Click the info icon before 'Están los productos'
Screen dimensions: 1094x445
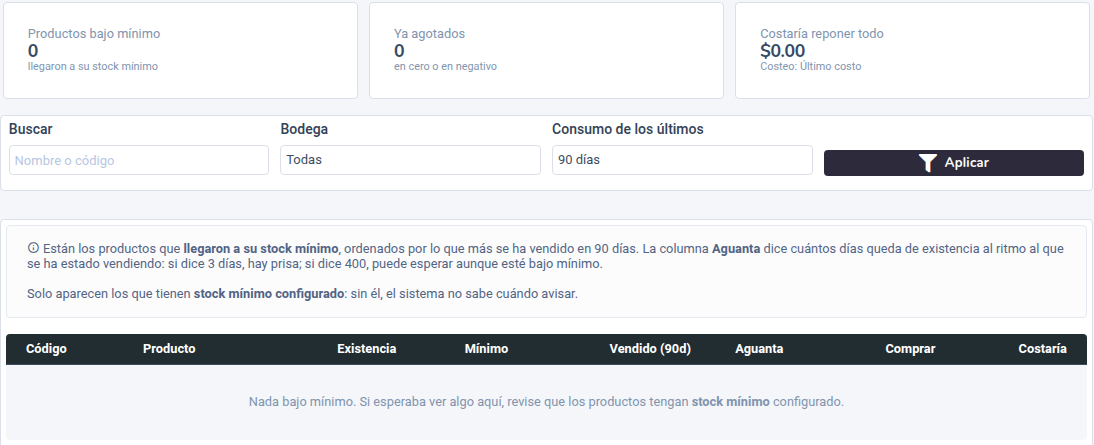point(33,248)
